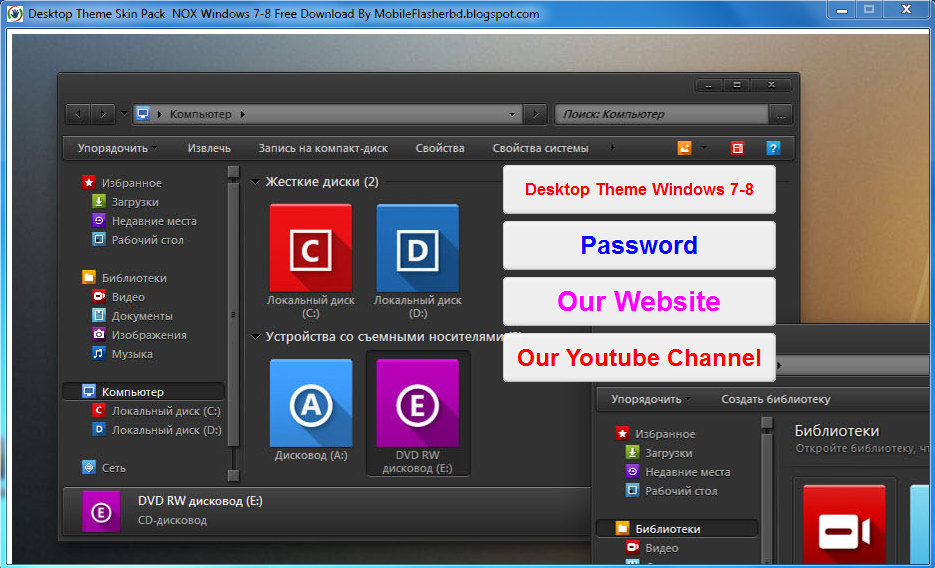935x568 pixels.
Task: Click Извлечь in the toolbar
Action: (209, 148)
